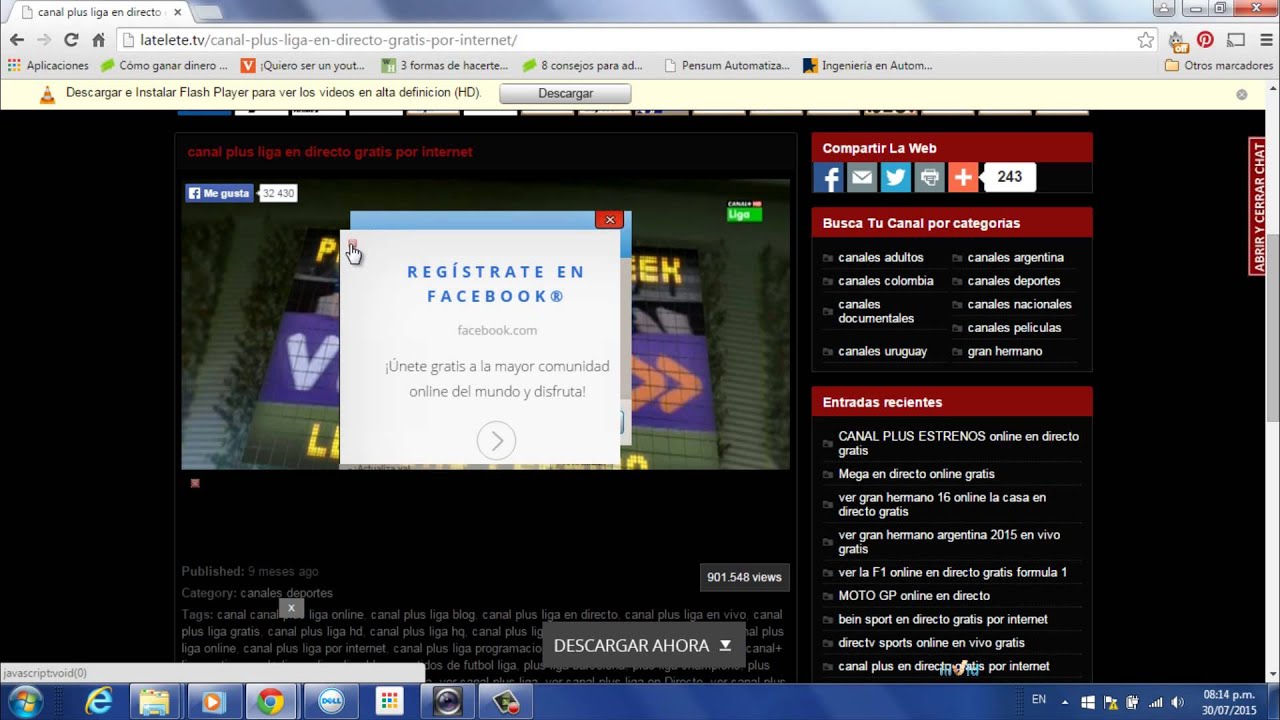Open the clock and date in system tray
This screenshot has width=1280, height=720.
pyautogui.click(x=1229, y=702)
